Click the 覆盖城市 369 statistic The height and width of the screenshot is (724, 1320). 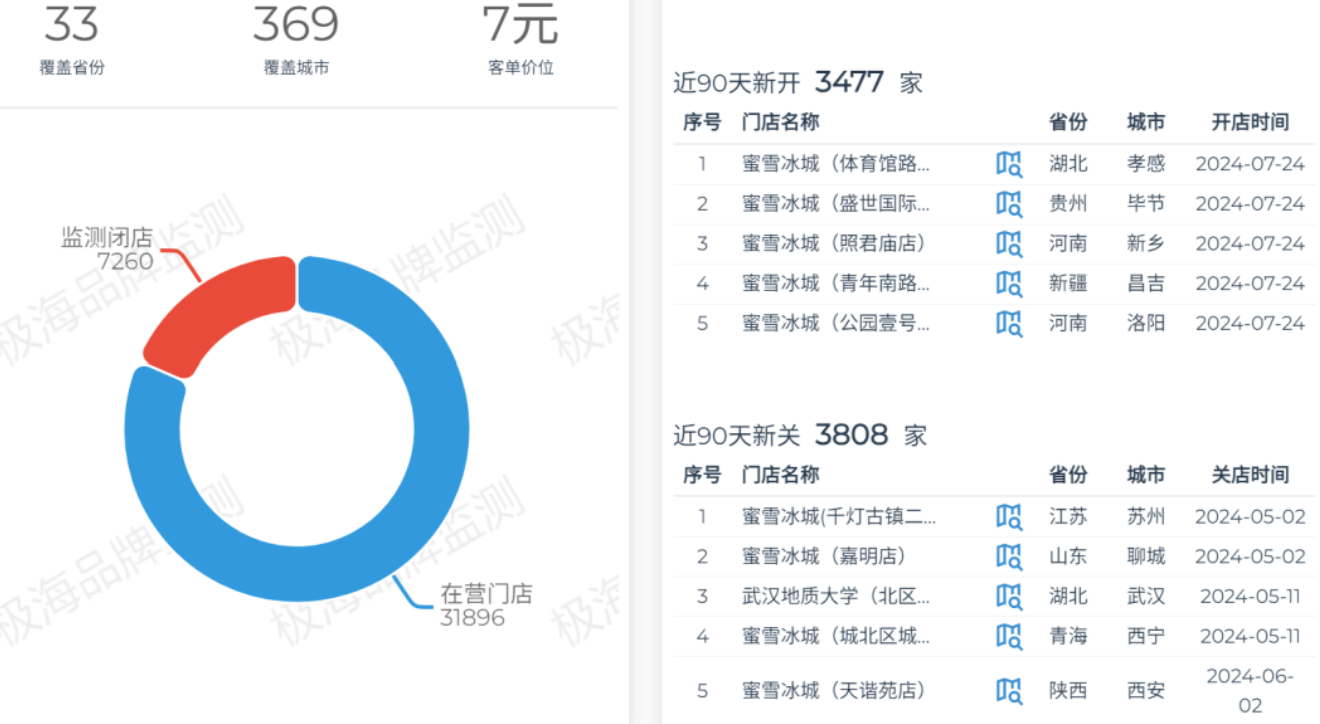point(296,40)
